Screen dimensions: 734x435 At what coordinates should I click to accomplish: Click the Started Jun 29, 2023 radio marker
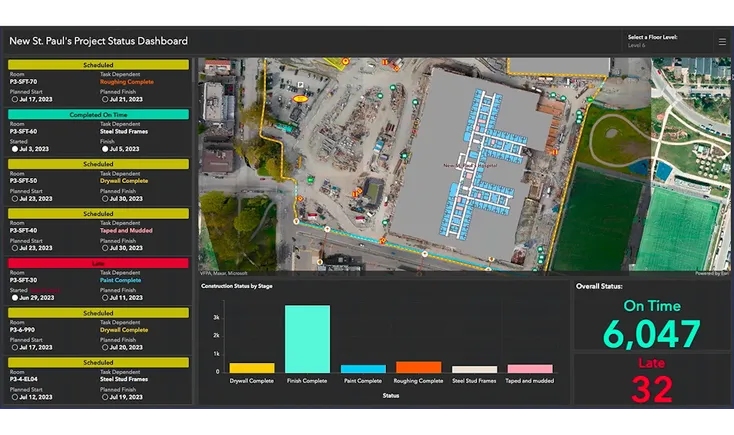pos(14,298)
